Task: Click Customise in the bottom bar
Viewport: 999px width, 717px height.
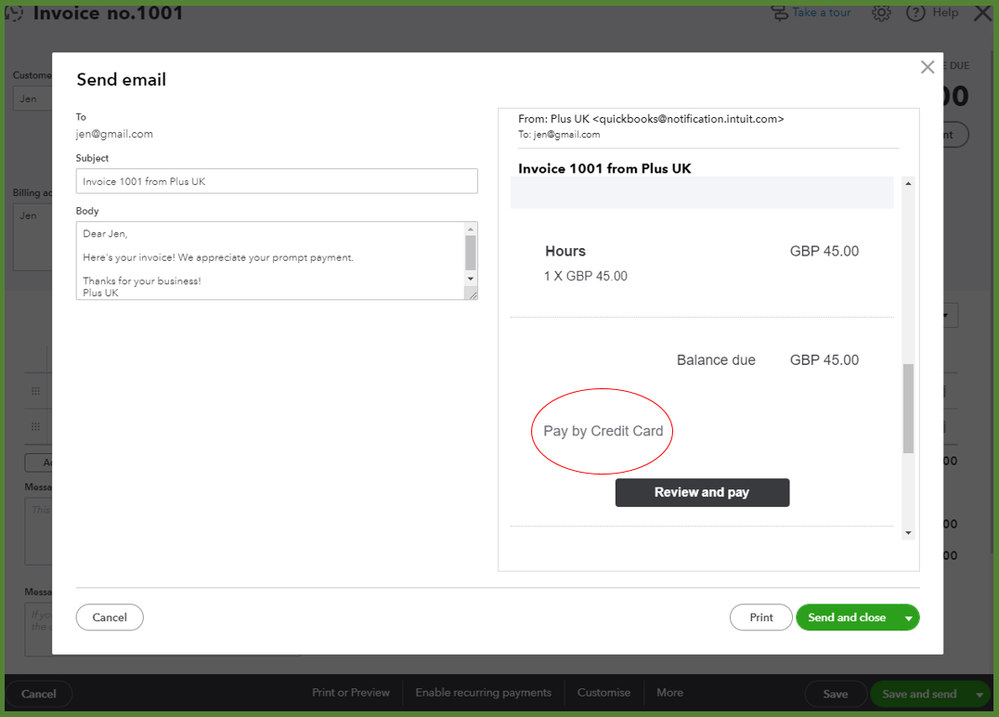Action: pos(603,693)
